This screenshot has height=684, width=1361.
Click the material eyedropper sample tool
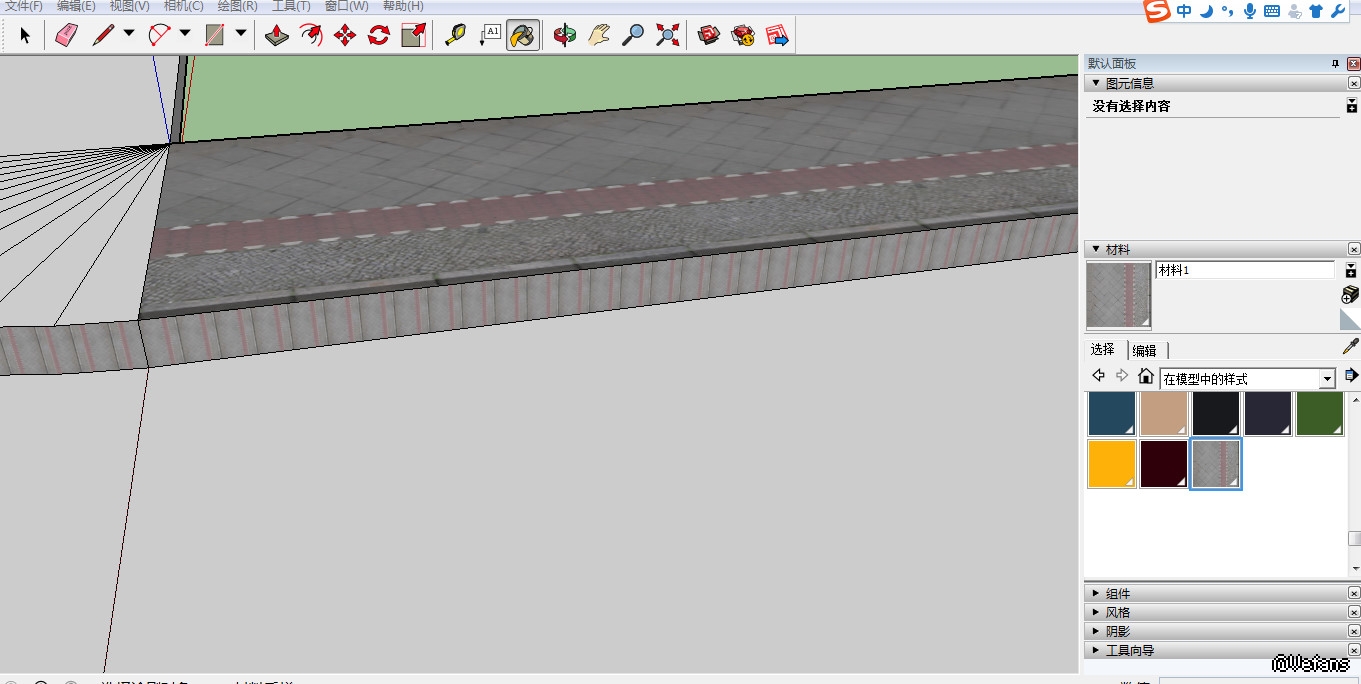click(x=1350, y=347)
